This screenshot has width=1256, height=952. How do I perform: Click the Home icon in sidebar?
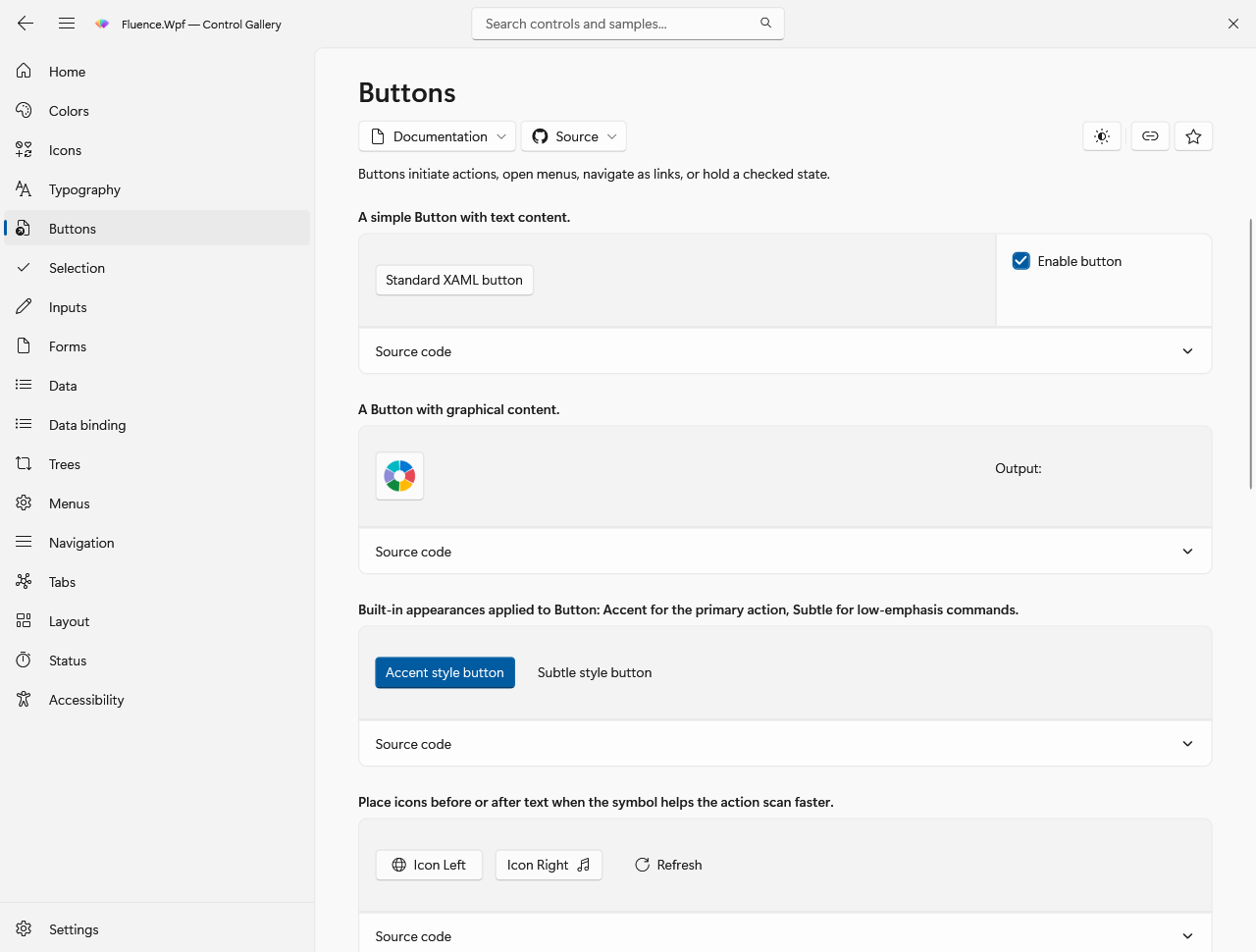pos(24,71)
